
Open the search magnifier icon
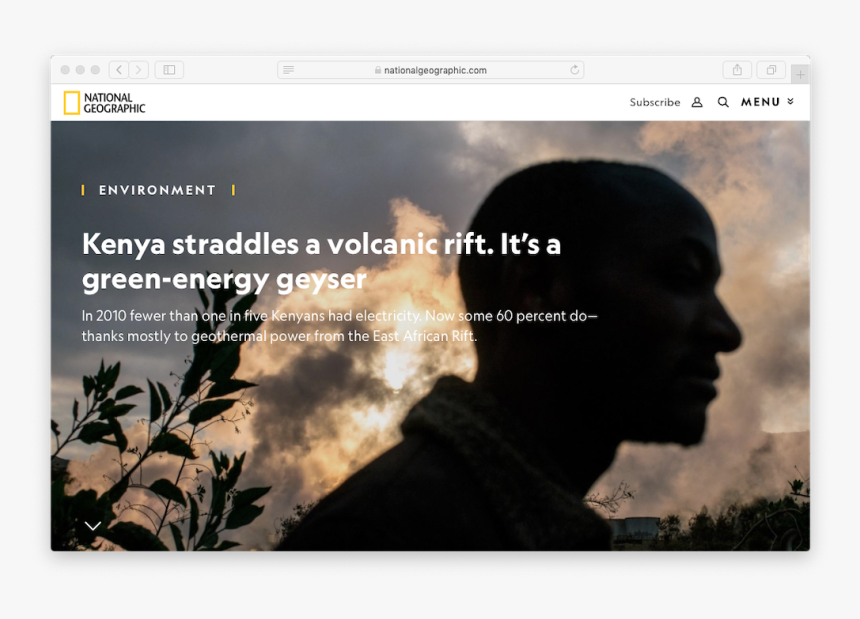(723, 102)
